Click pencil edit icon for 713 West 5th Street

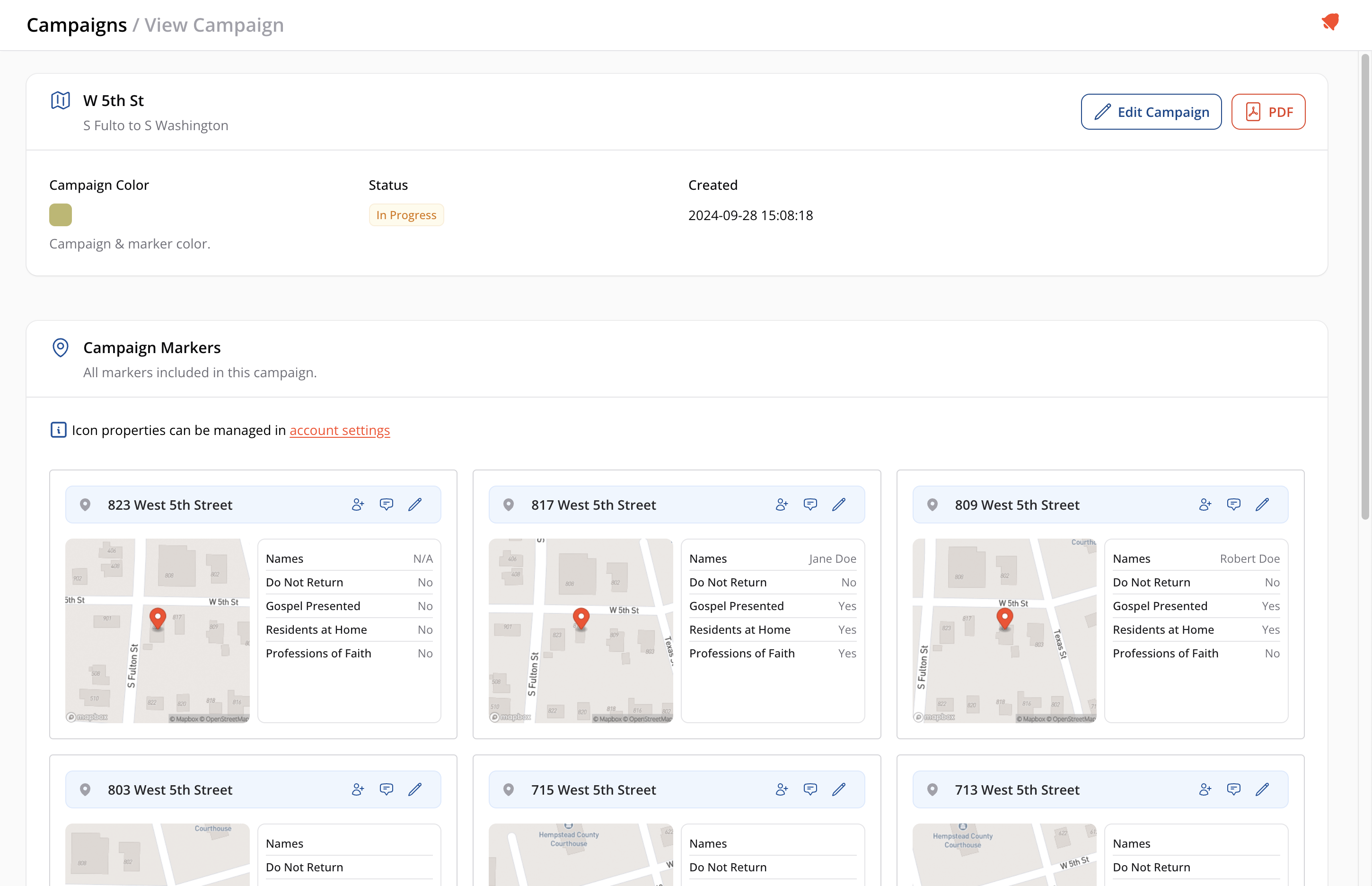pyautogui.click(x=1262, y=789)
